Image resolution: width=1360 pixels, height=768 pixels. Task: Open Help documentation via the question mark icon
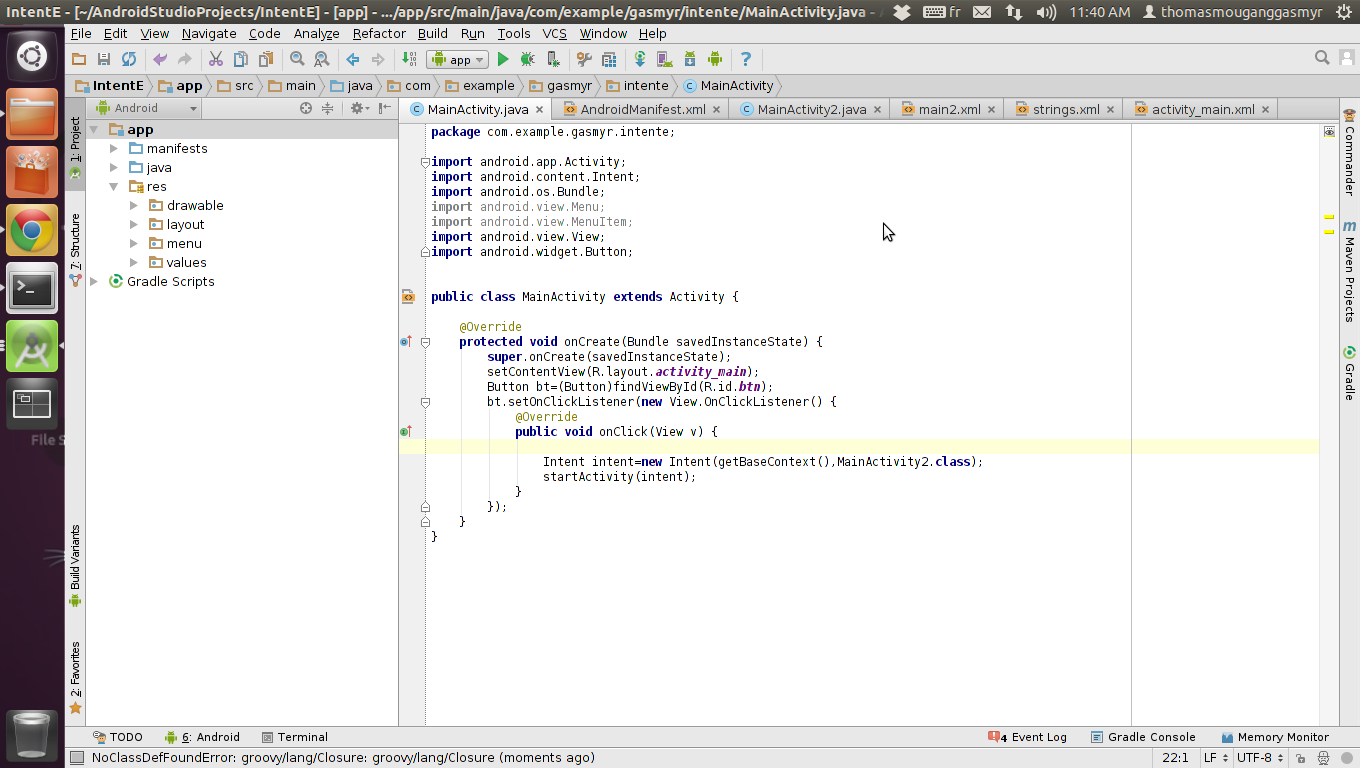(x=747, y=60)
